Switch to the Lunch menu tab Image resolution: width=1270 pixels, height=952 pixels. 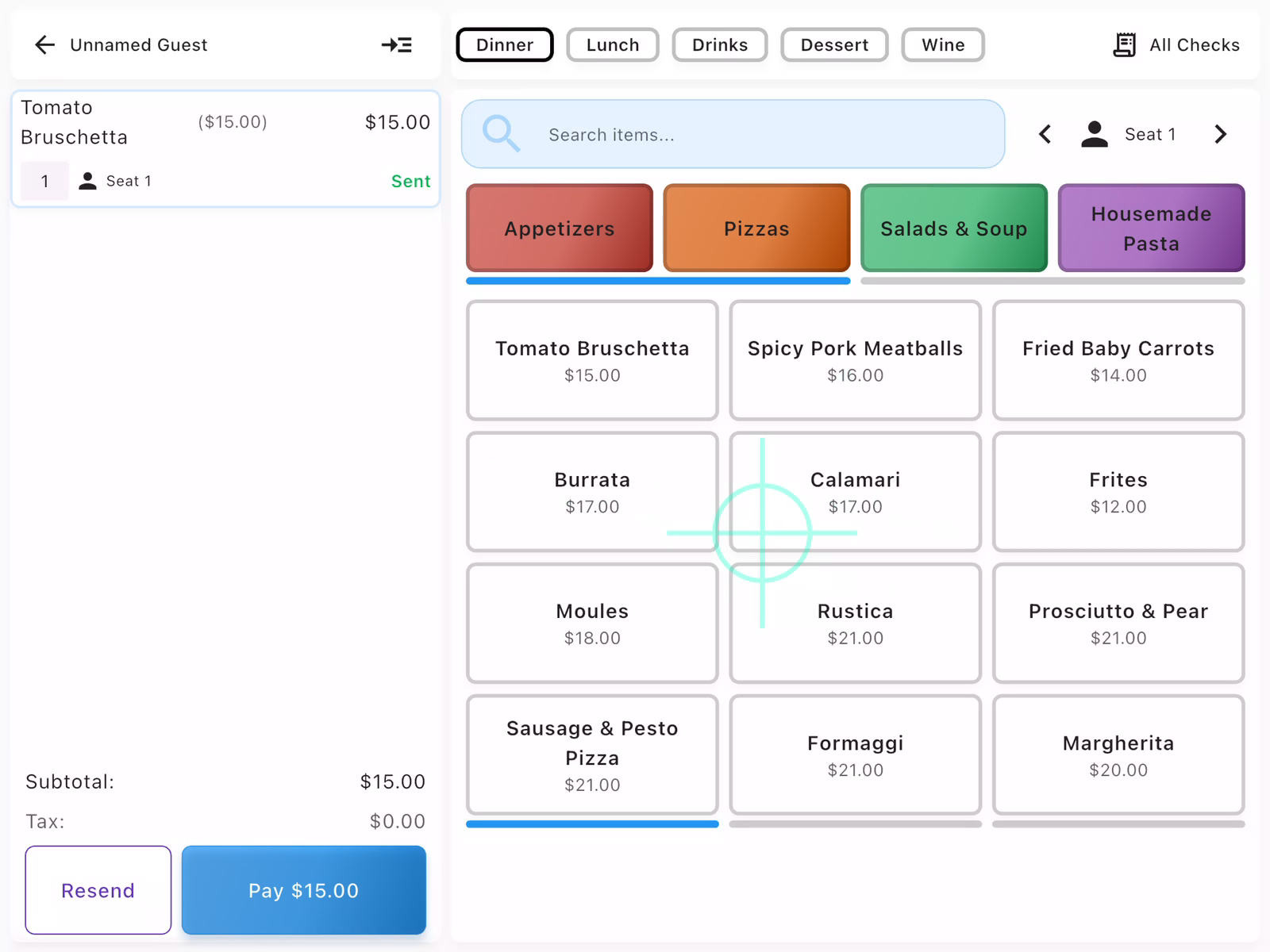pos(612,45)
